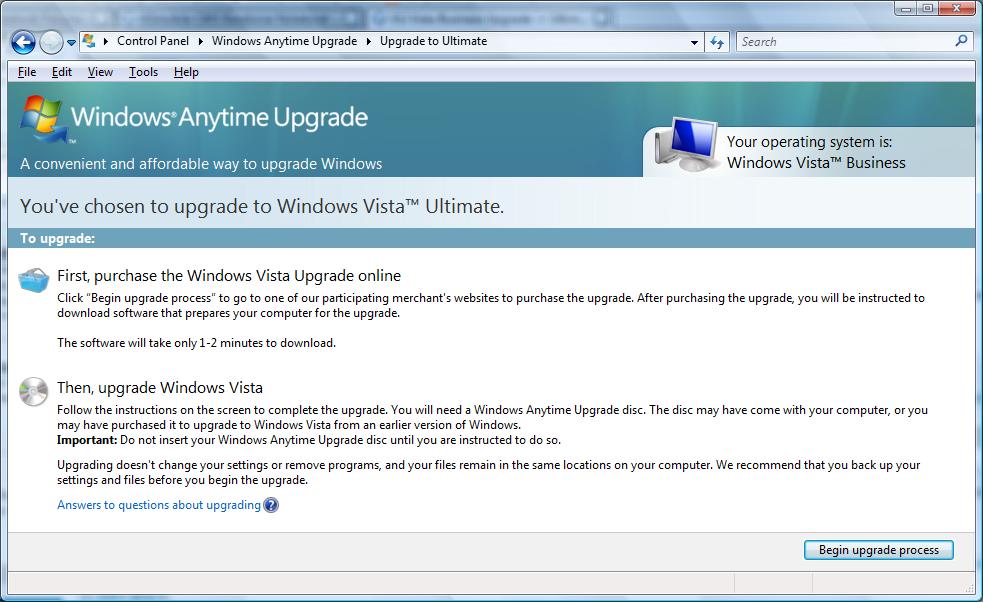Click the Control Panel icon in address bar
The width and height of the screenshot is (983, 602).
[x=89, y=41]
